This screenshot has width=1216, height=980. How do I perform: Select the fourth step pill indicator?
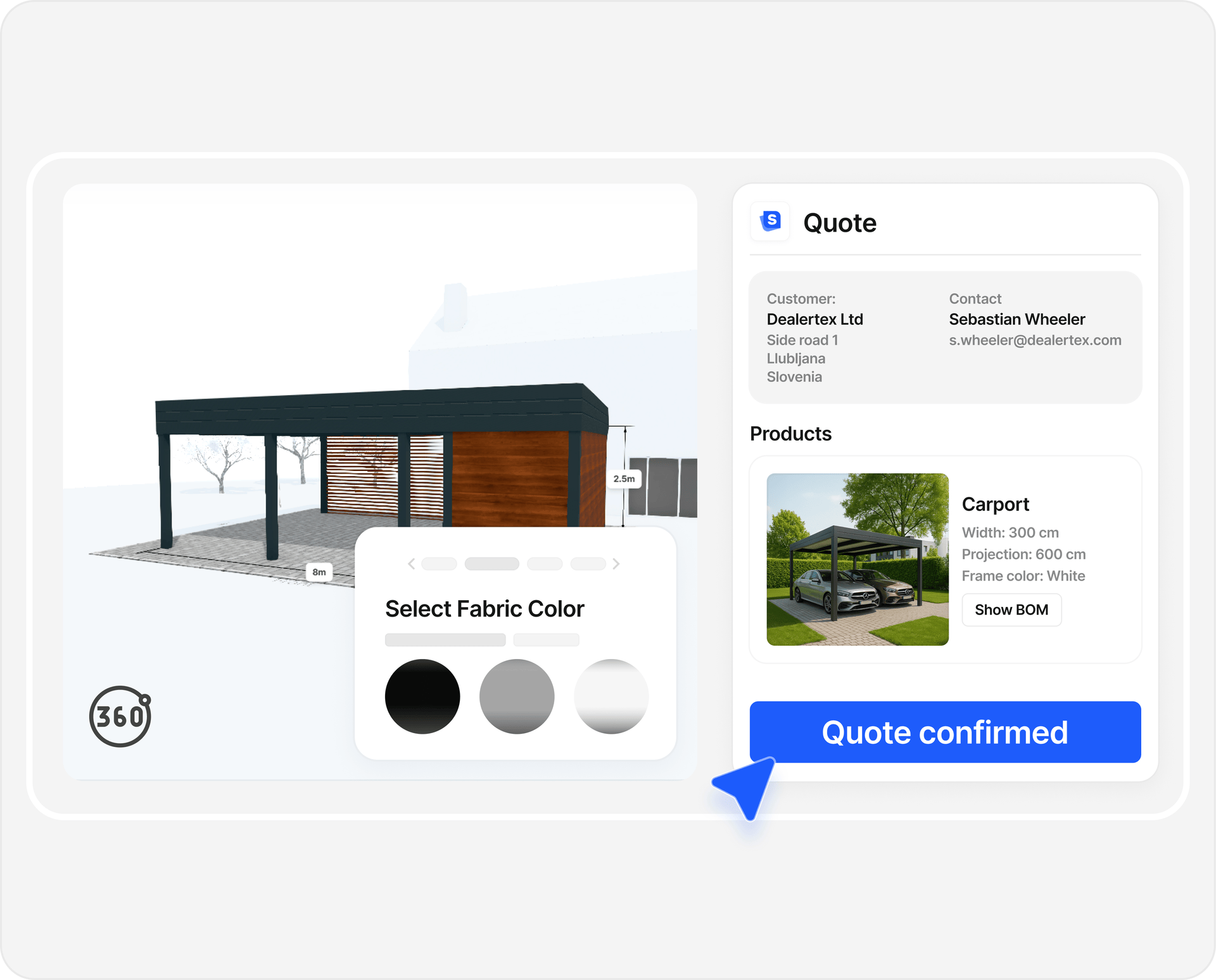[588, 563]
